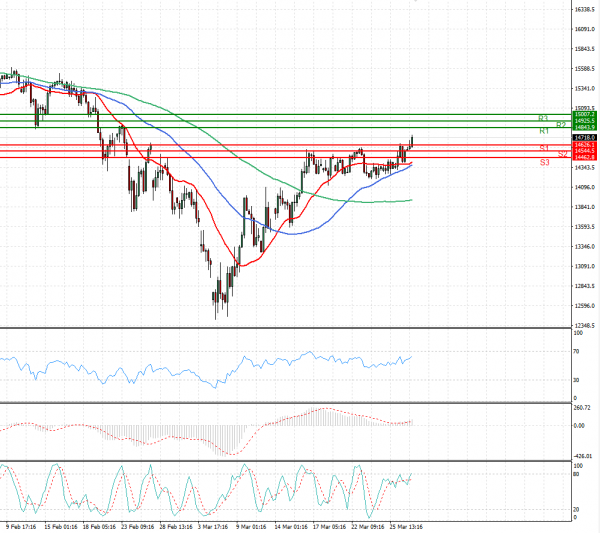Select the red 14544.5 price tag
The height and width of the screenshot is (533, 600).
coord(585,151)
